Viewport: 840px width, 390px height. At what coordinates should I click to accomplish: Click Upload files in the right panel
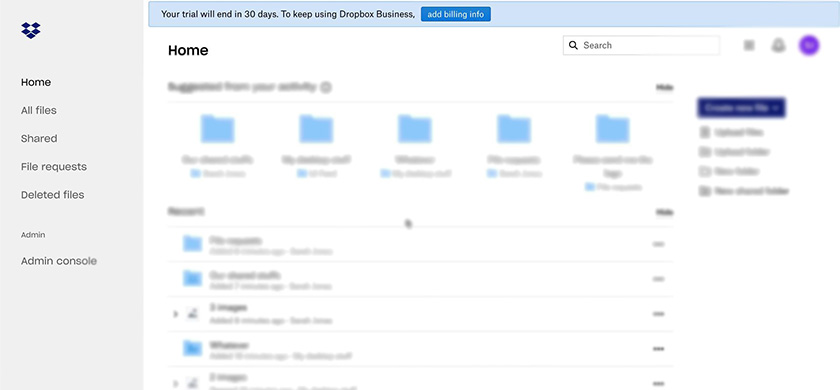[731, 132]
